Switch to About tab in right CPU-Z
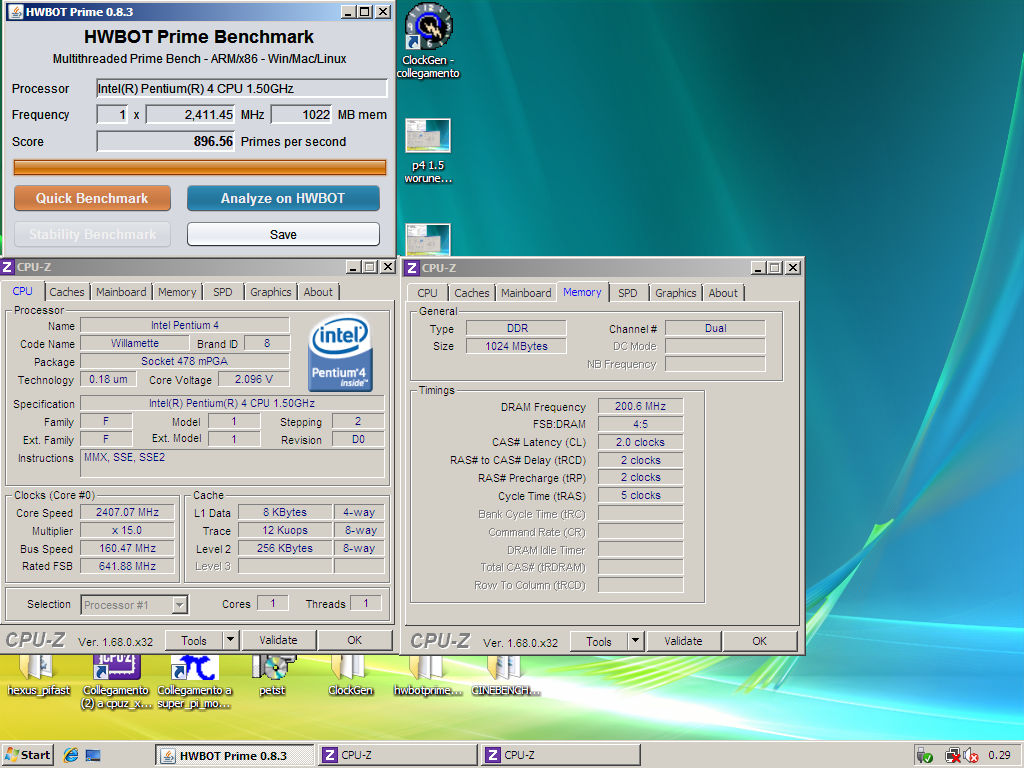1024x768 pixels. pos(723,293)
